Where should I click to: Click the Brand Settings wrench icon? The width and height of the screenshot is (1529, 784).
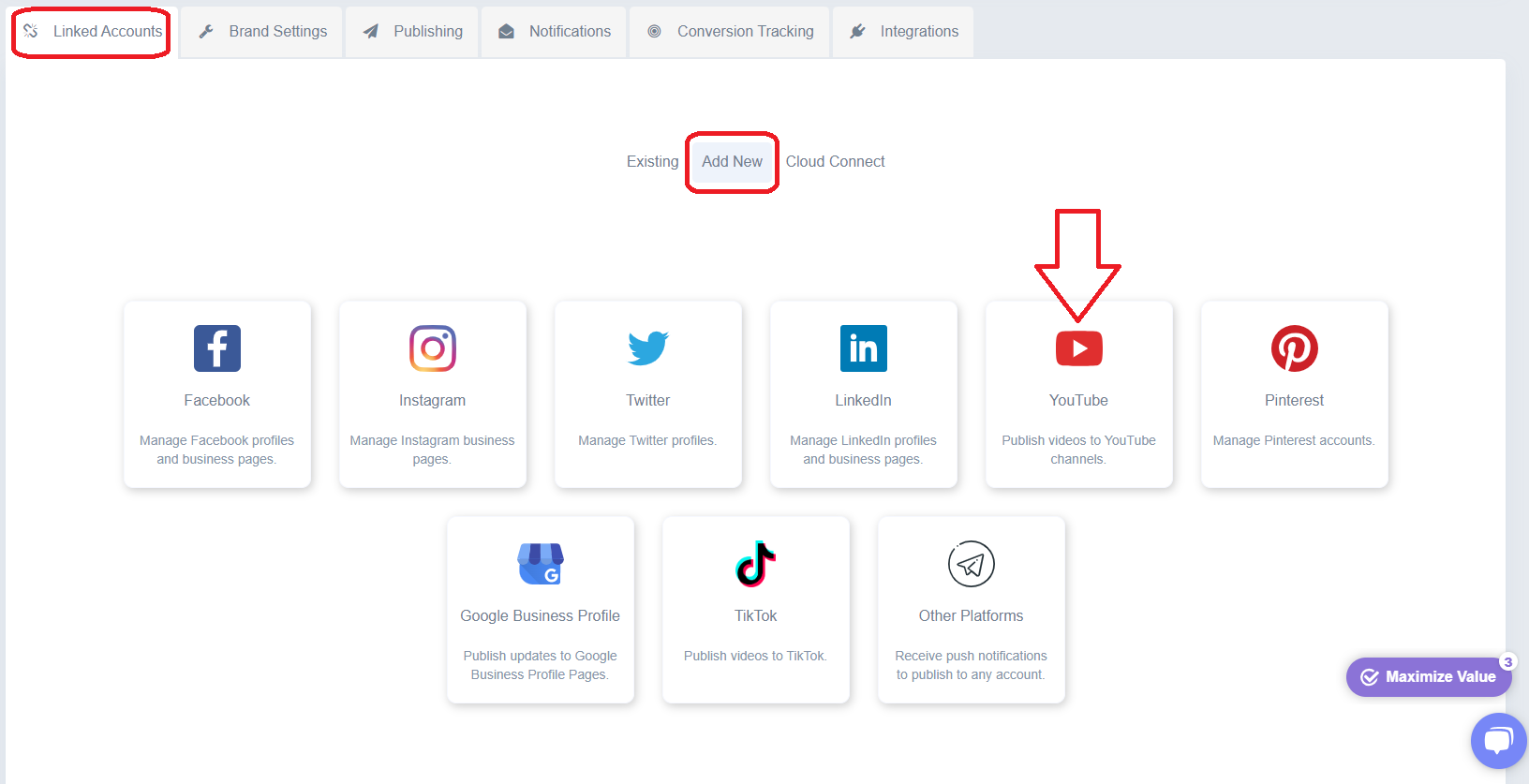coord(206,31)
